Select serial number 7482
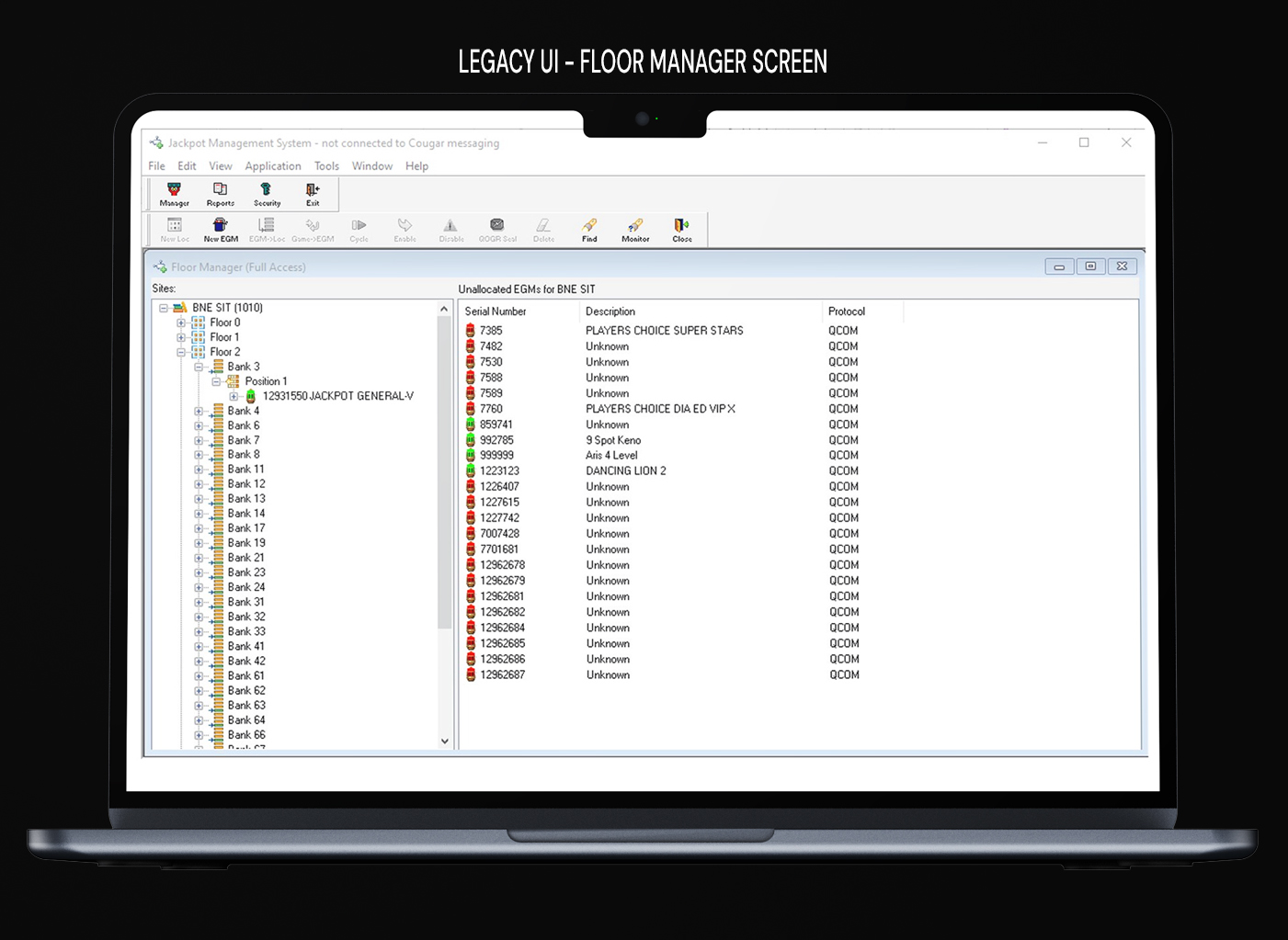The height and width of the screenshot is (940, 1288). [x=491, y=346]
